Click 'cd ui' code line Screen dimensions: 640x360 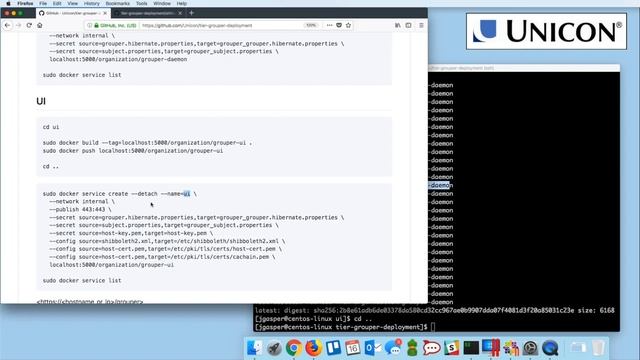[x=51, y=127]
